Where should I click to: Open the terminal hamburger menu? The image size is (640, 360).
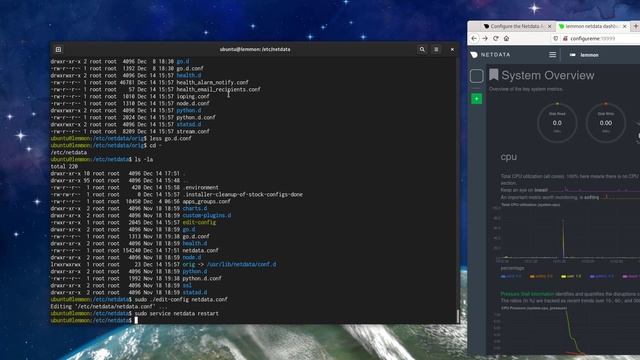coord(436,49)
